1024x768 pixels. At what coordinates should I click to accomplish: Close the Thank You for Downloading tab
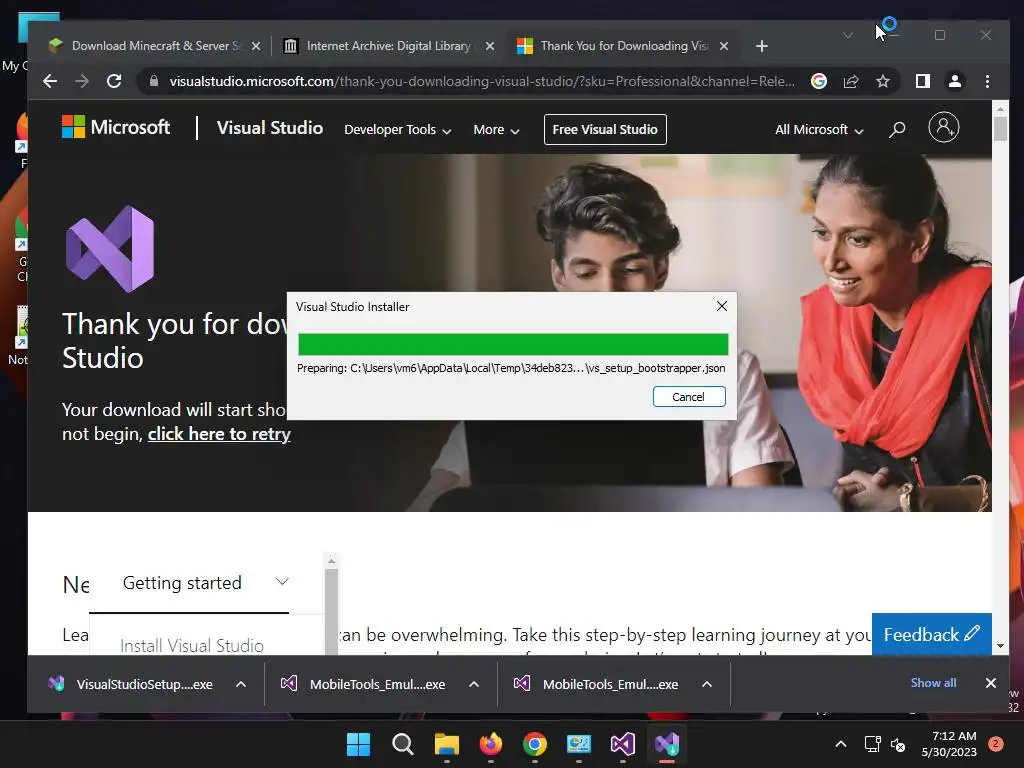click(x=724, y=46)
